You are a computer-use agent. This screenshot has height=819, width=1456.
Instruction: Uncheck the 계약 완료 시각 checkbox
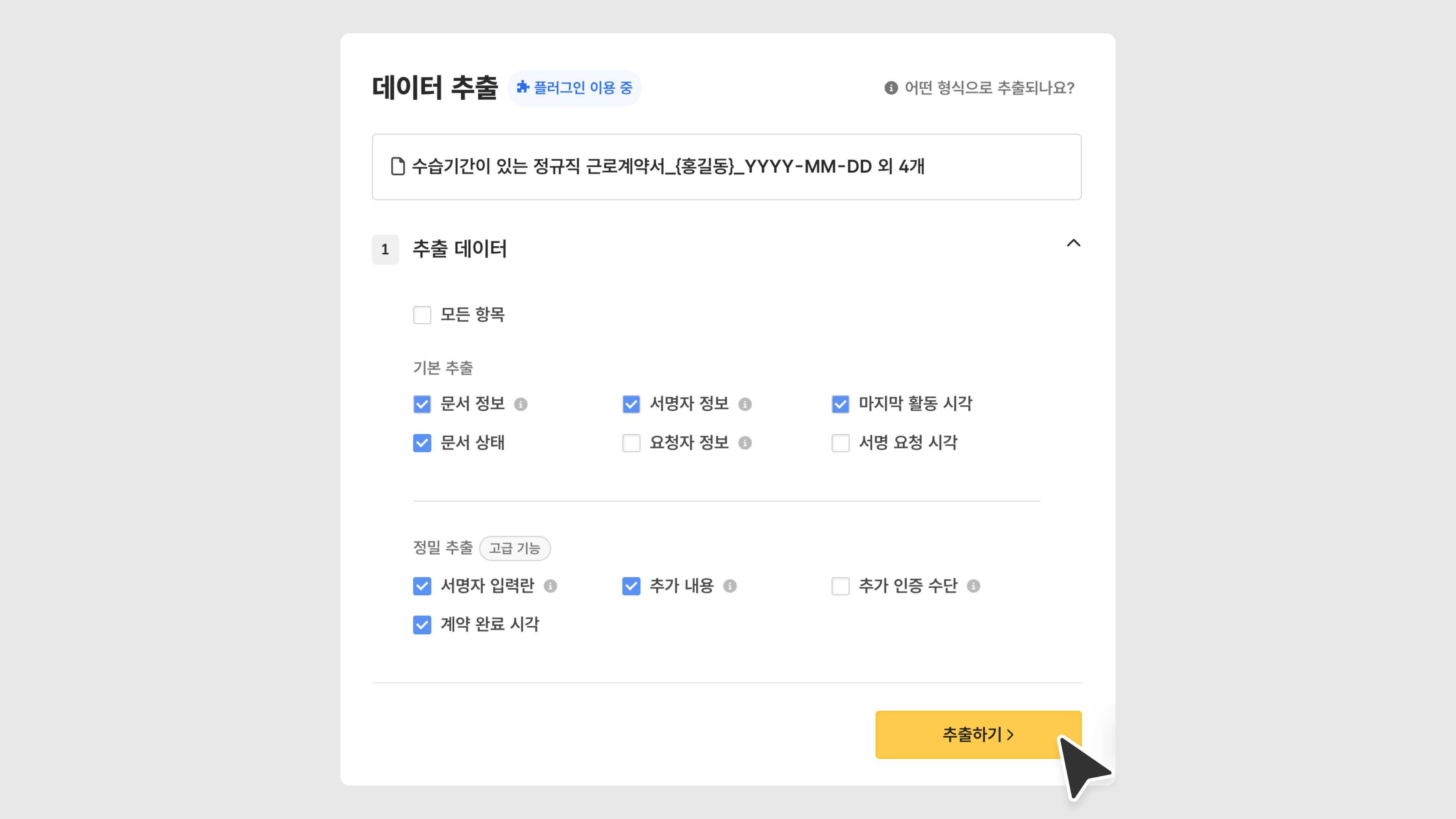pos(422,624)
